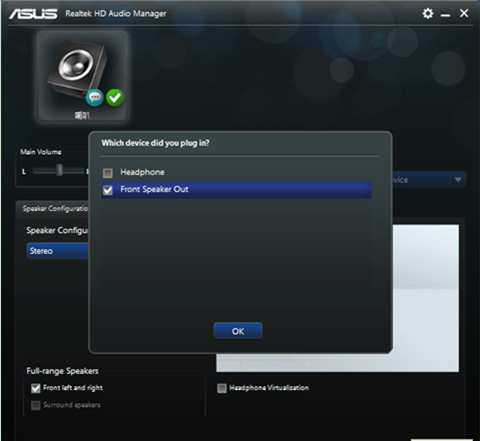480x441 pixels.
Task: Click the ASUS logo
Action: click(x=33, y=14)
